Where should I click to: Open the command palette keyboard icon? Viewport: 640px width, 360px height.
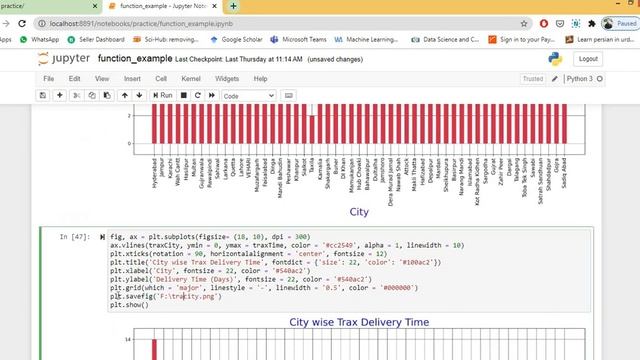[x=289, y=96]
